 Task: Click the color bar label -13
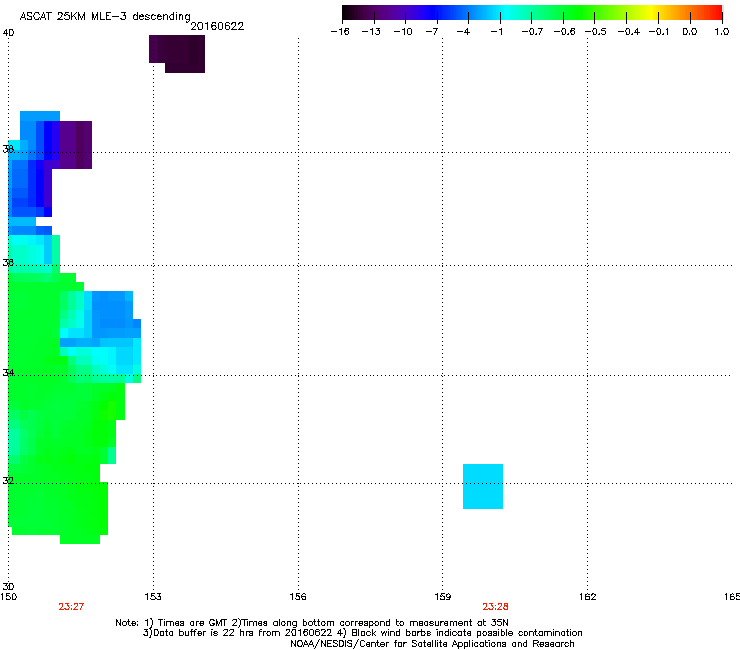pos(371,32)
